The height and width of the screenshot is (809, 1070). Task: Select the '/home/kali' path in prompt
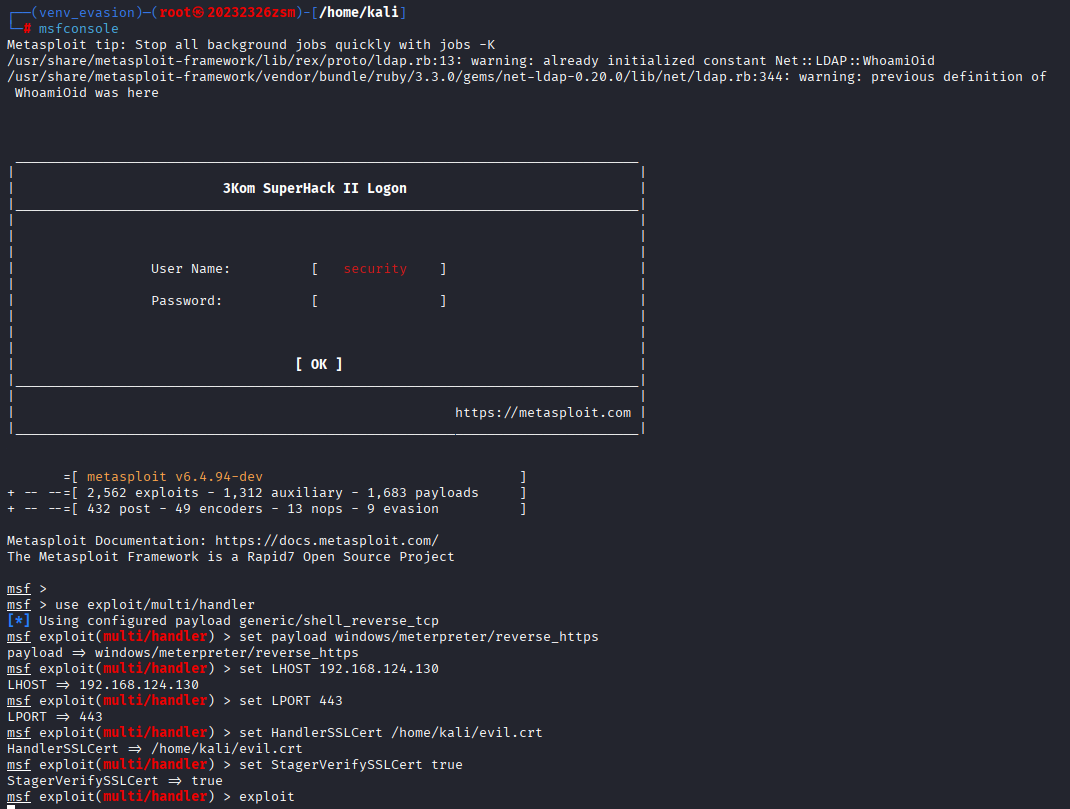click(x=359, y=12)
